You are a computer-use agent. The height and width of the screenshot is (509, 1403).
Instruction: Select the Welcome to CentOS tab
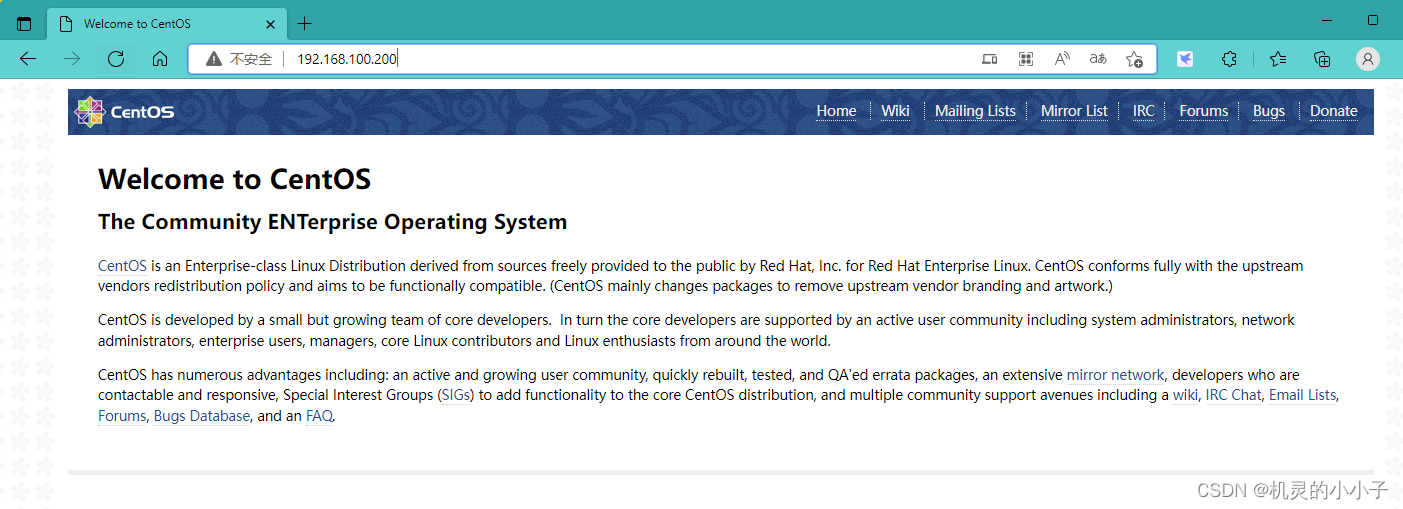(168, 24)
